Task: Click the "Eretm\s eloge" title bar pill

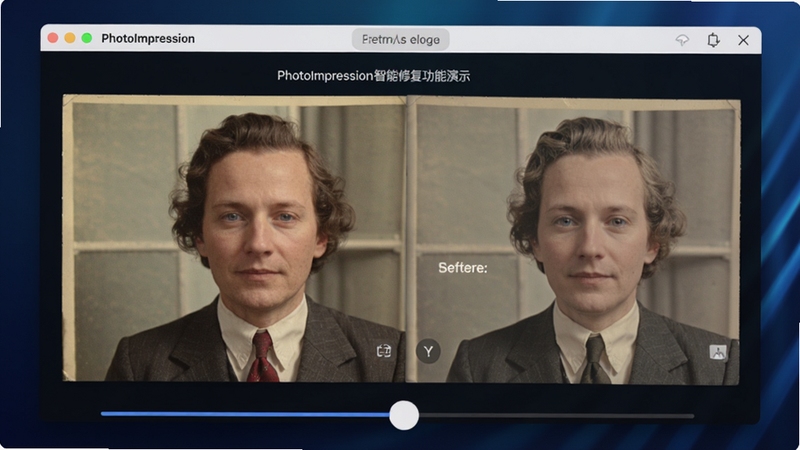Action: (401, 39)
